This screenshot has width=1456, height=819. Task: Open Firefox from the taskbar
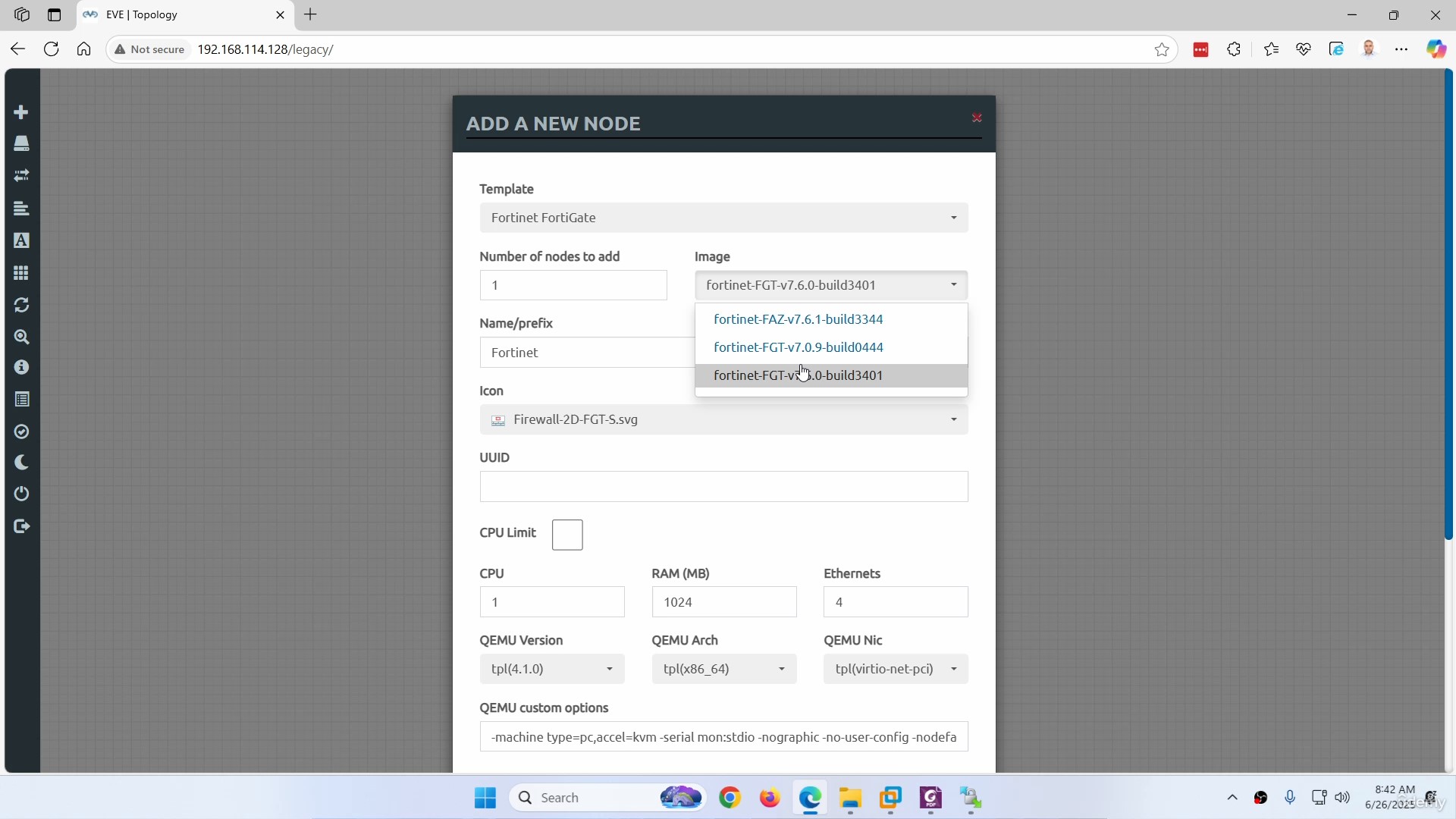coord(770,798)
